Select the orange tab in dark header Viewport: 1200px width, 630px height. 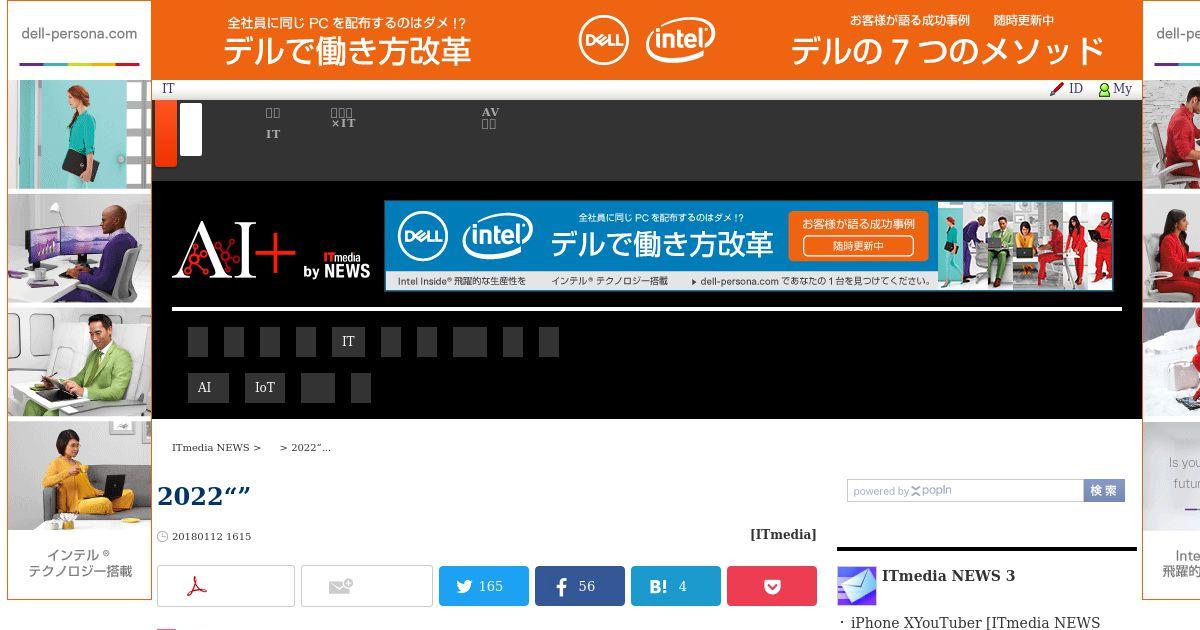coord(166,133)
